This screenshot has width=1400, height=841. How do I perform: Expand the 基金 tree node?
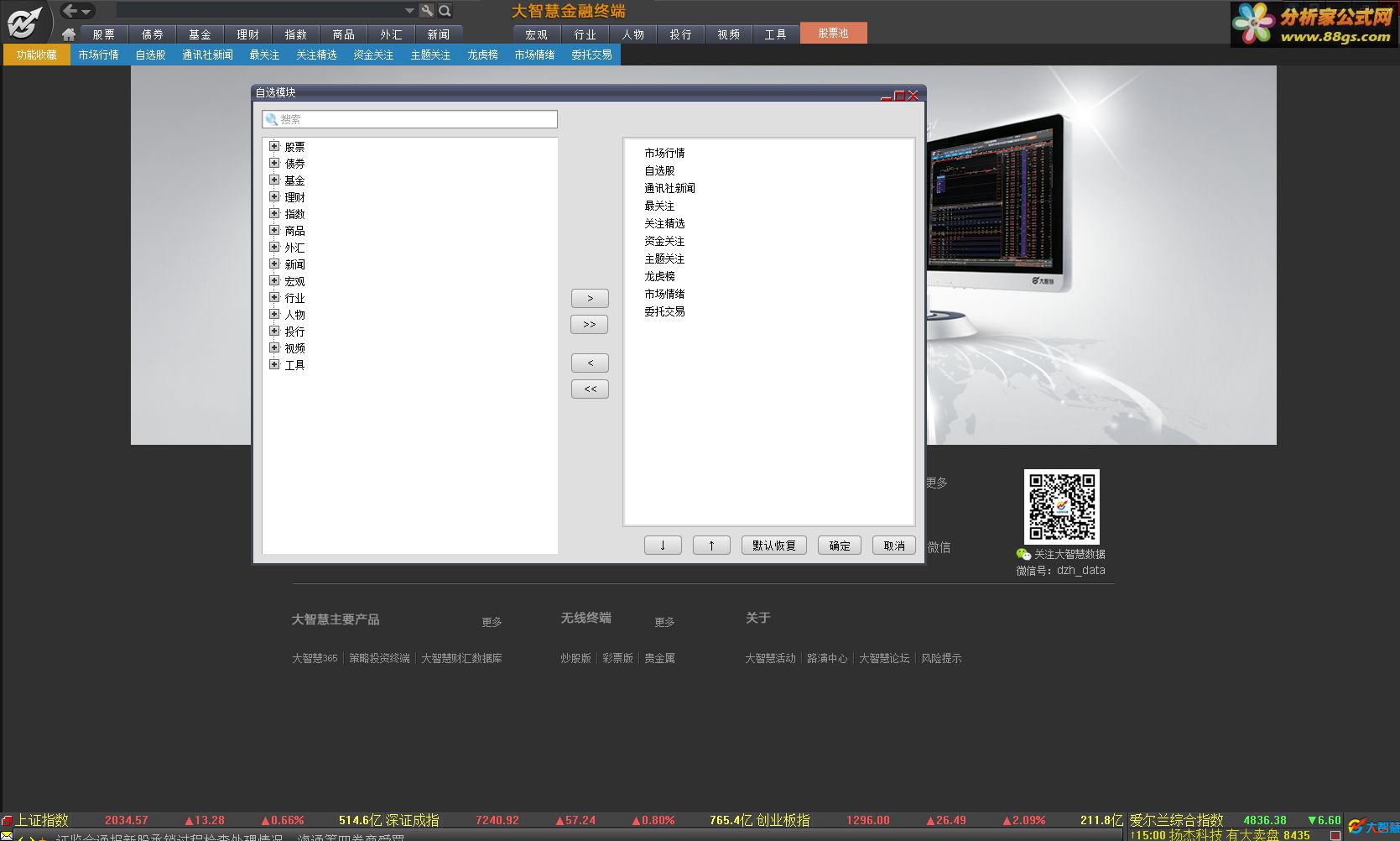click(274, 180)
